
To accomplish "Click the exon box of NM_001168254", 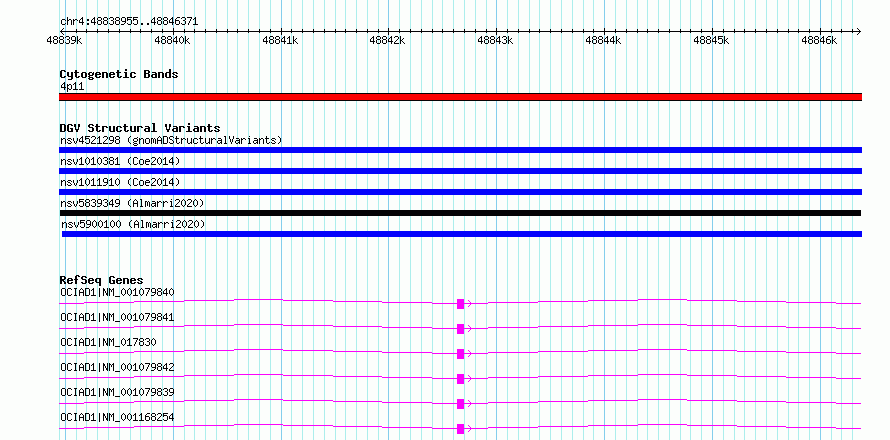I will 460,429.
